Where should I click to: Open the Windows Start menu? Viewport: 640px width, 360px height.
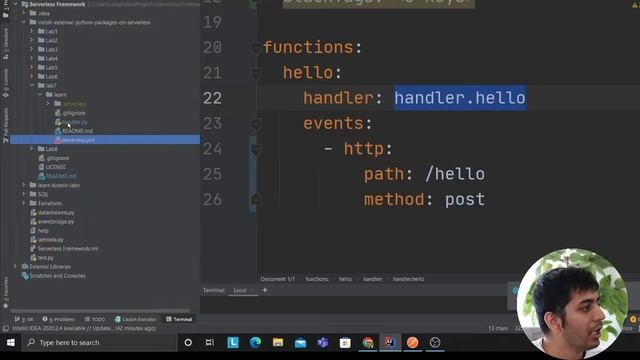click(11, 342)
